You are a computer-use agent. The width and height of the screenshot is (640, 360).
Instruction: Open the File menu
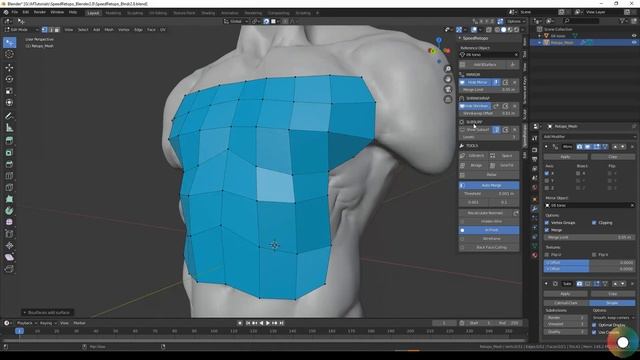[x=15, y=12]
